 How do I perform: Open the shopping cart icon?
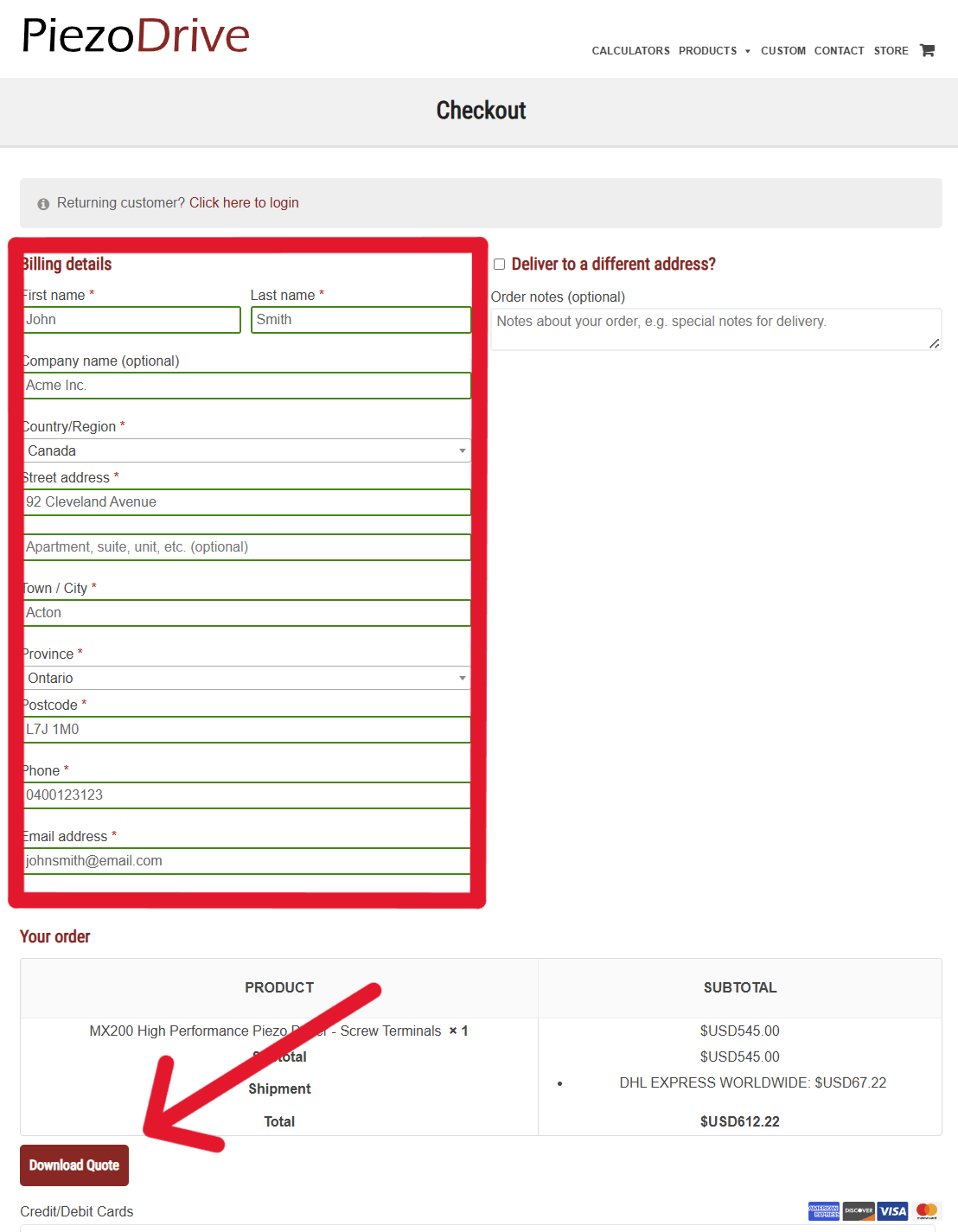[927, 50]
